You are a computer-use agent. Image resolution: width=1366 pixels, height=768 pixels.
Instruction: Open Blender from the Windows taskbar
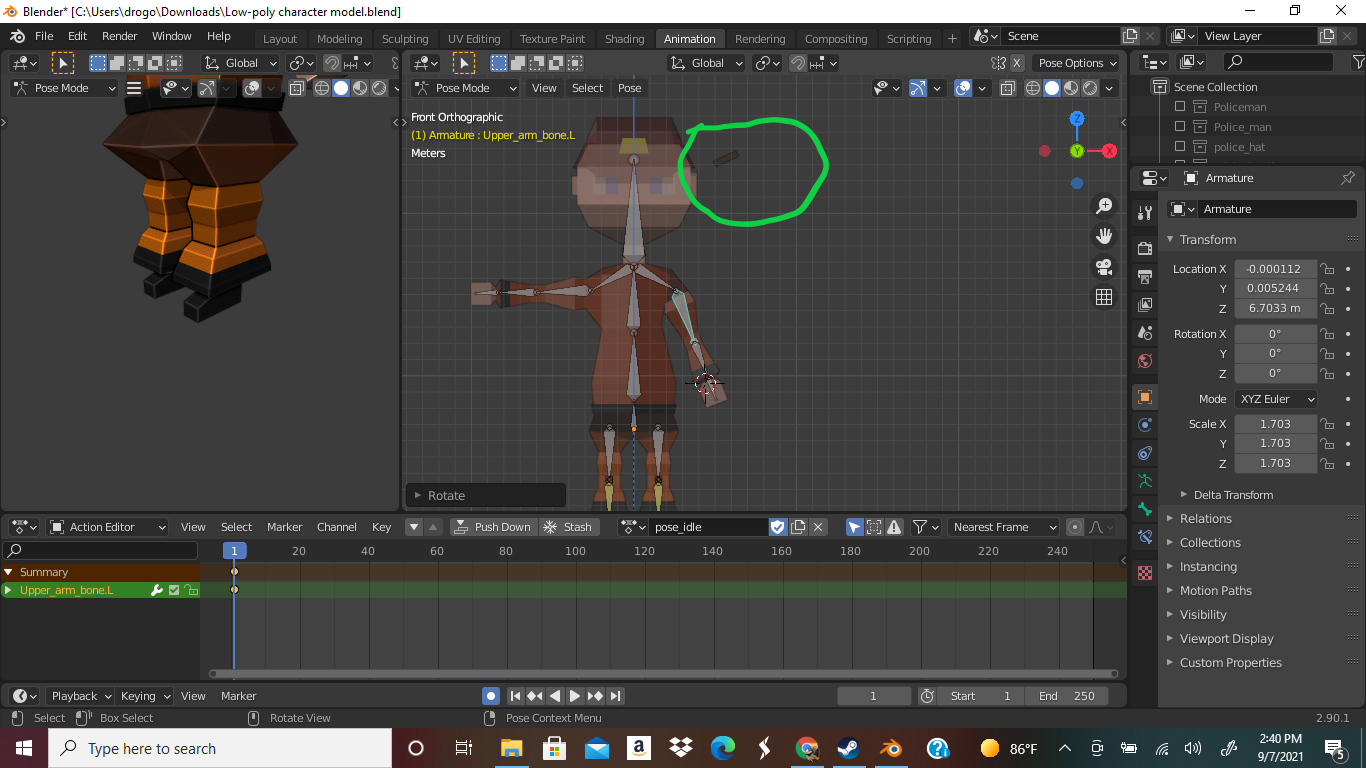890,748
